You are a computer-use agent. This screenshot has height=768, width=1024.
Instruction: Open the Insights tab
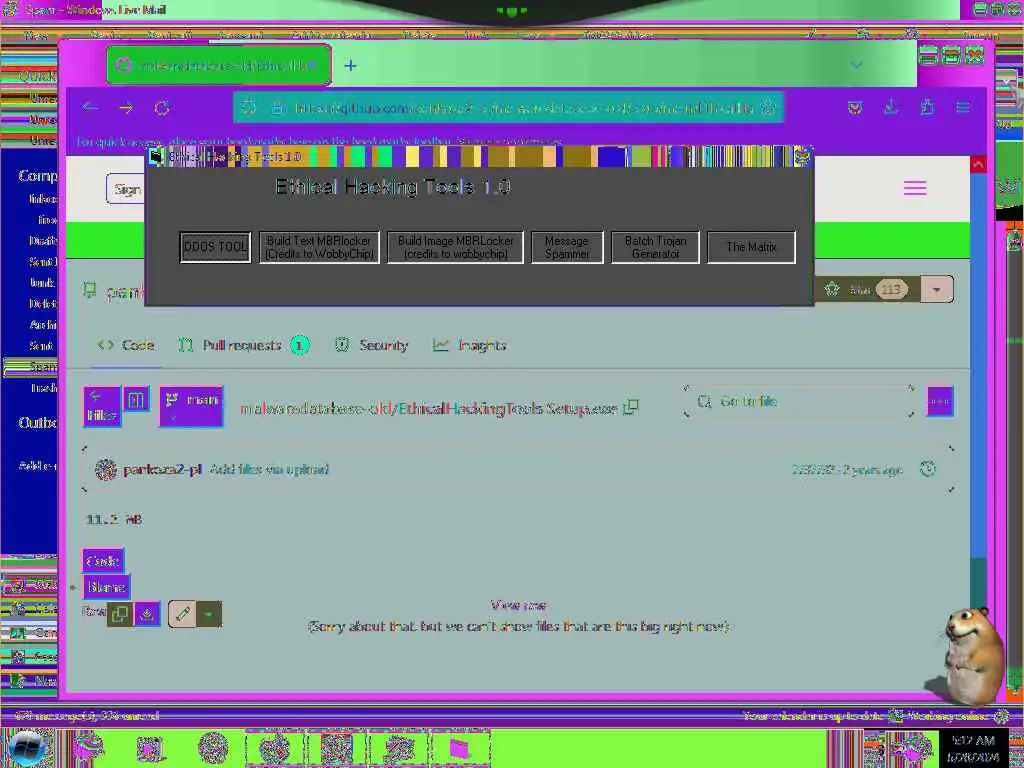pos(470,345)
